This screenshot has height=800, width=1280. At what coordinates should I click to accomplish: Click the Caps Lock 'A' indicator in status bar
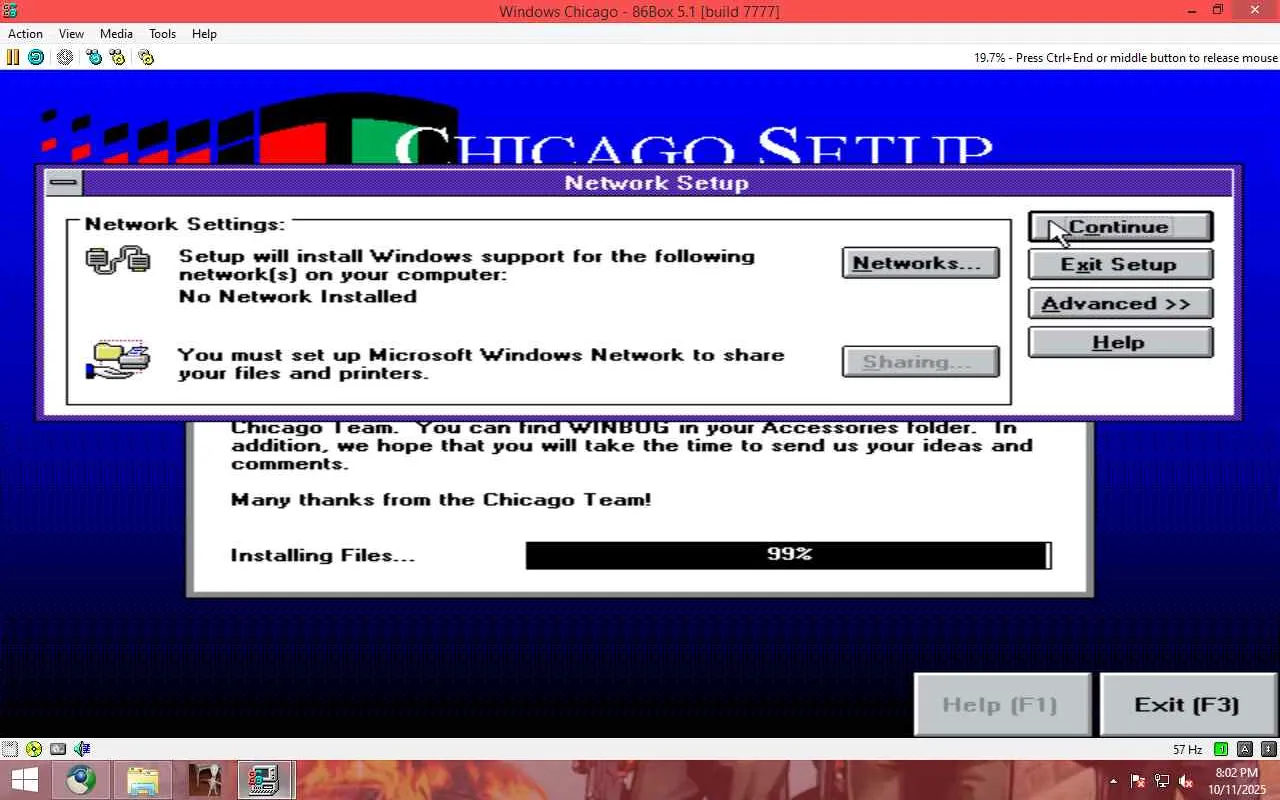click(1245, 749)
